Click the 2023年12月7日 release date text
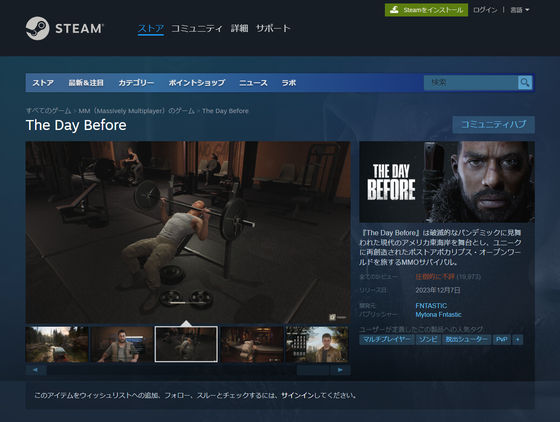560x422 pixels. tap(438, 290)
